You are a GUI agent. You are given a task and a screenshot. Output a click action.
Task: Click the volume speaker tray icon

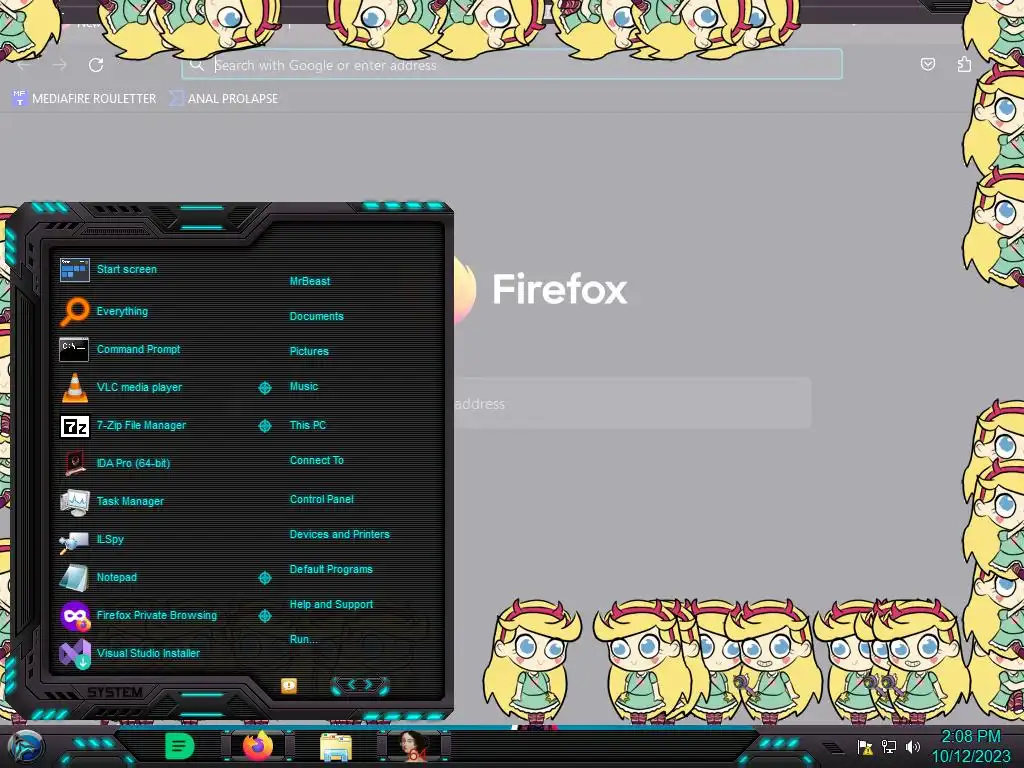pos(912,747)
